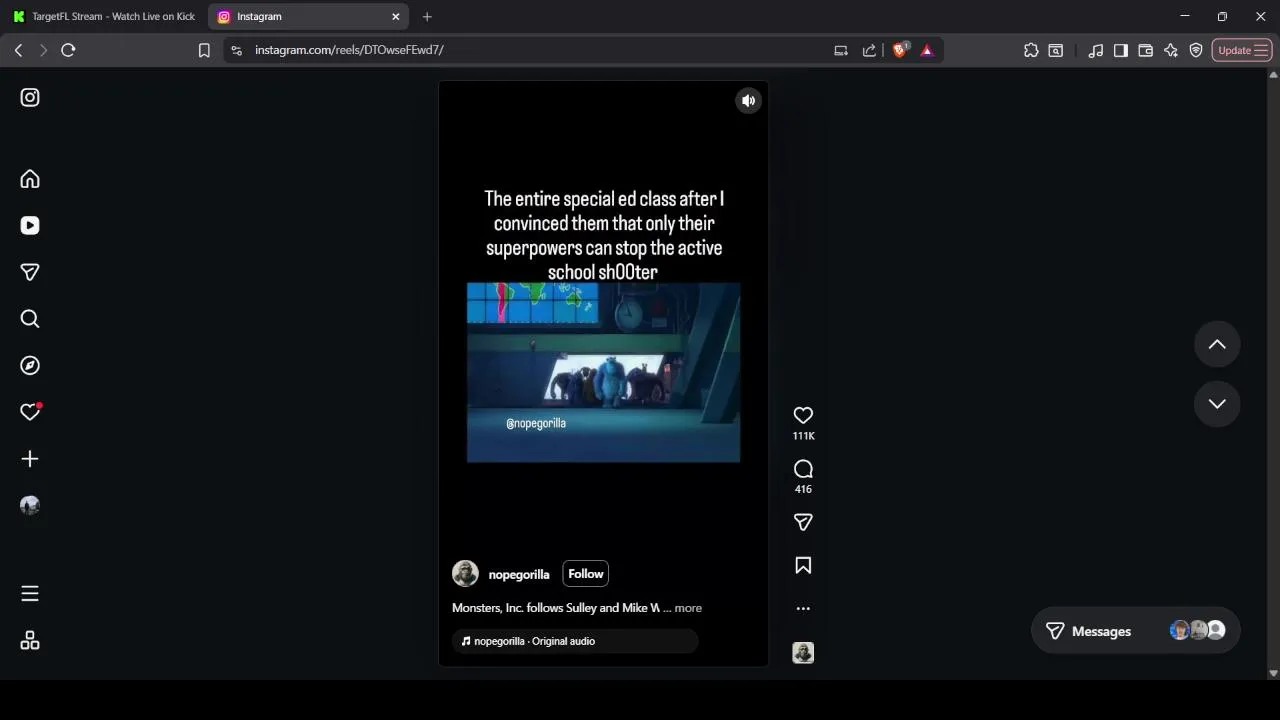
Task: Open Brave VPN shield icon
Action: (1196, 50)
